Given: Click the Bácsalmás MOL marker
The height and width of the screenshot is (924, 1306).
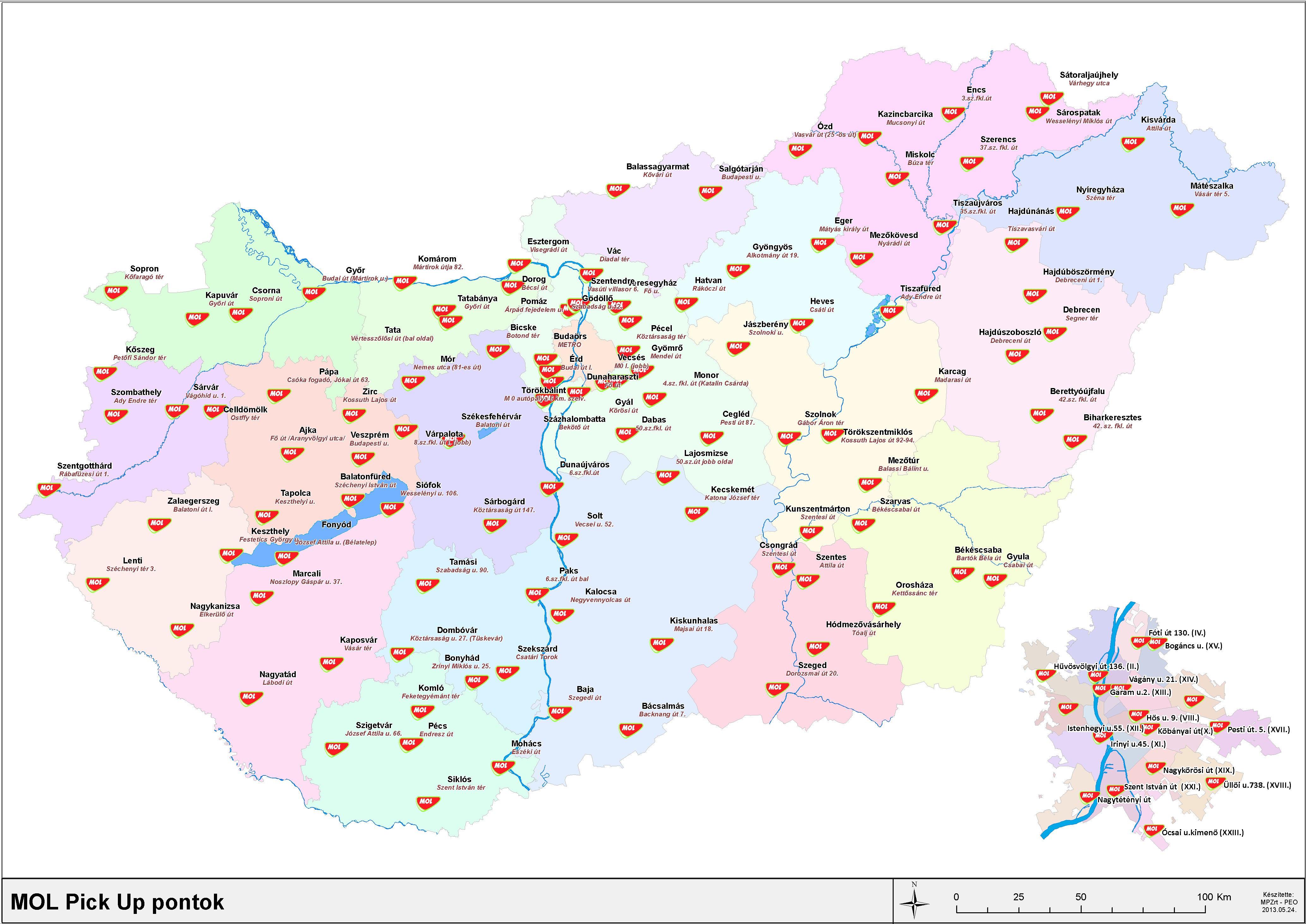Looking at the screenshot, I should point(630,729).
